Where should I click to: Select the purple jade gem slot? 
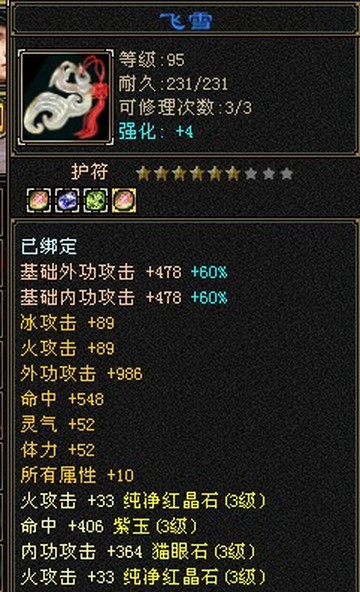pyautogui.click(x=67, y=200)
